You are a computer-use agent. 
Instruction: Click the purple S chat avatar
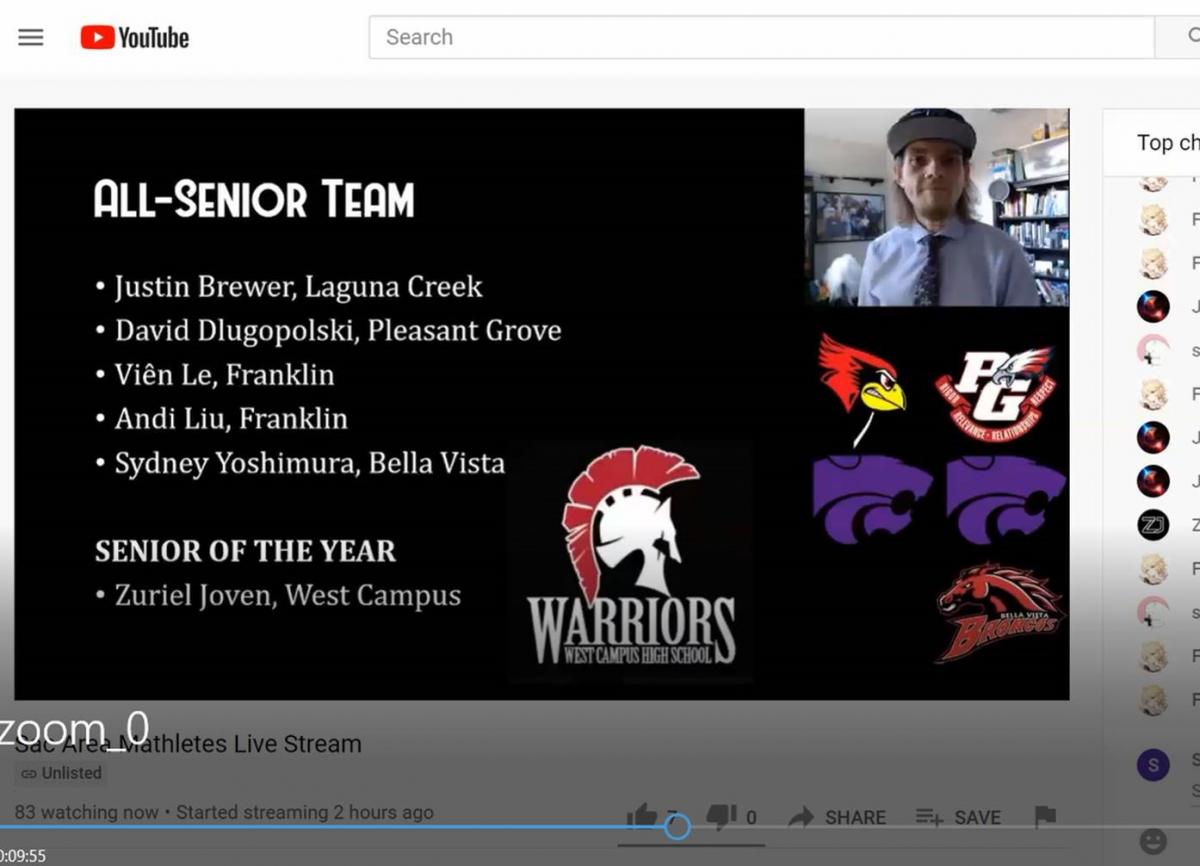click(1153, 766)
